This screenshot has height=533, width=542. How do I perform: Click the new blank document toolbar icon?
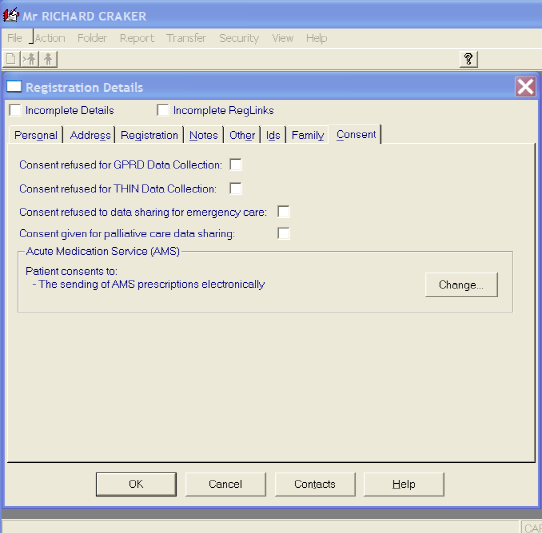(11, 59)
